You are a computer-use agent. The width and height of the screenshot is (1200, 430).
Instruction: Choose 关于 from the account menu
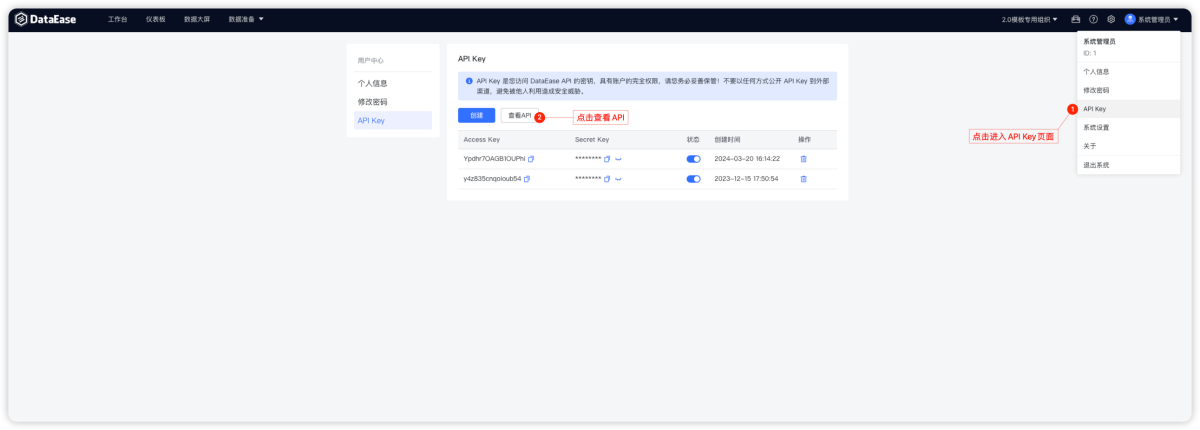1128,146
